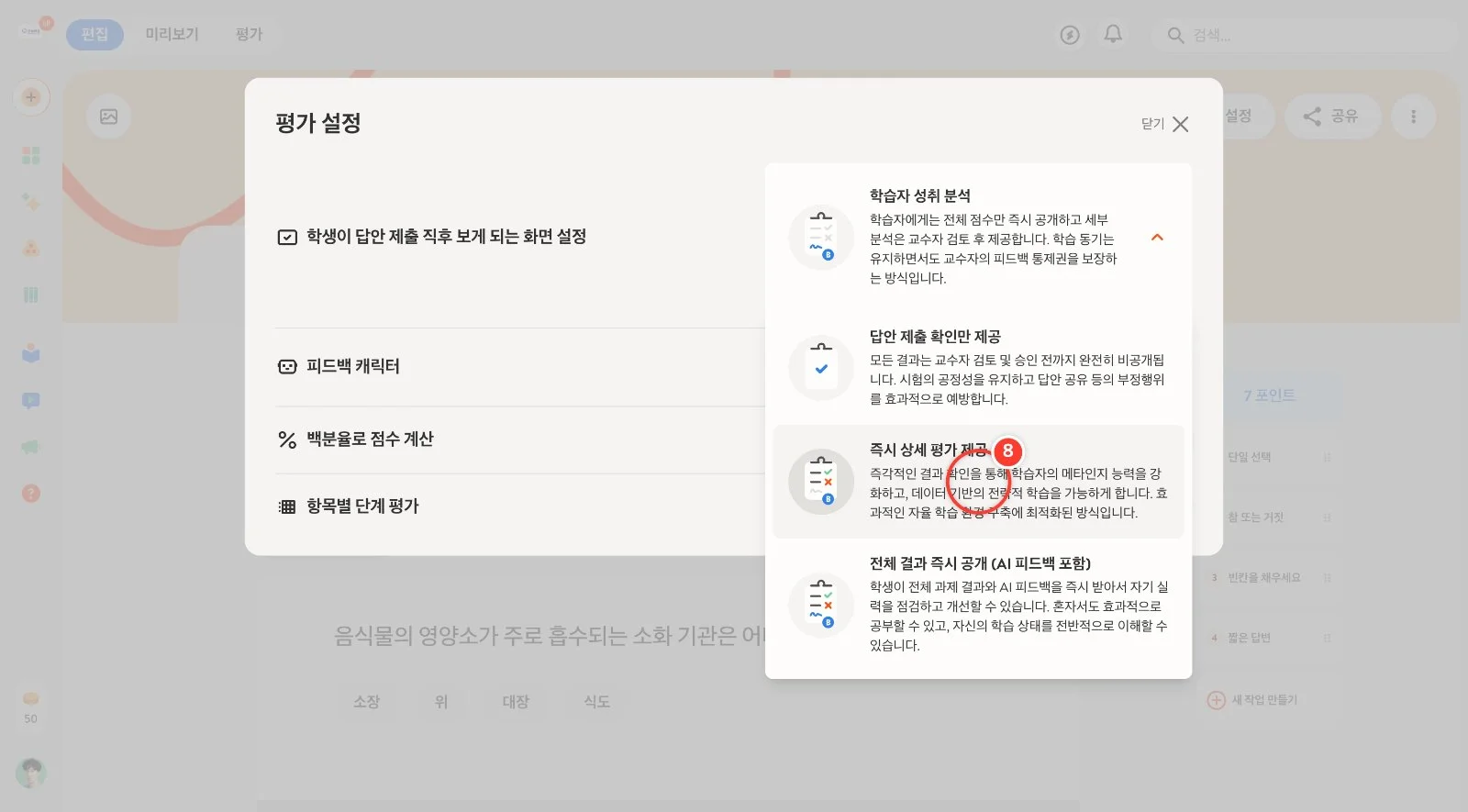Click the checkbox icon beside 학생이 답안 제출 직후

pyautogui.click(x=287, y=237)
